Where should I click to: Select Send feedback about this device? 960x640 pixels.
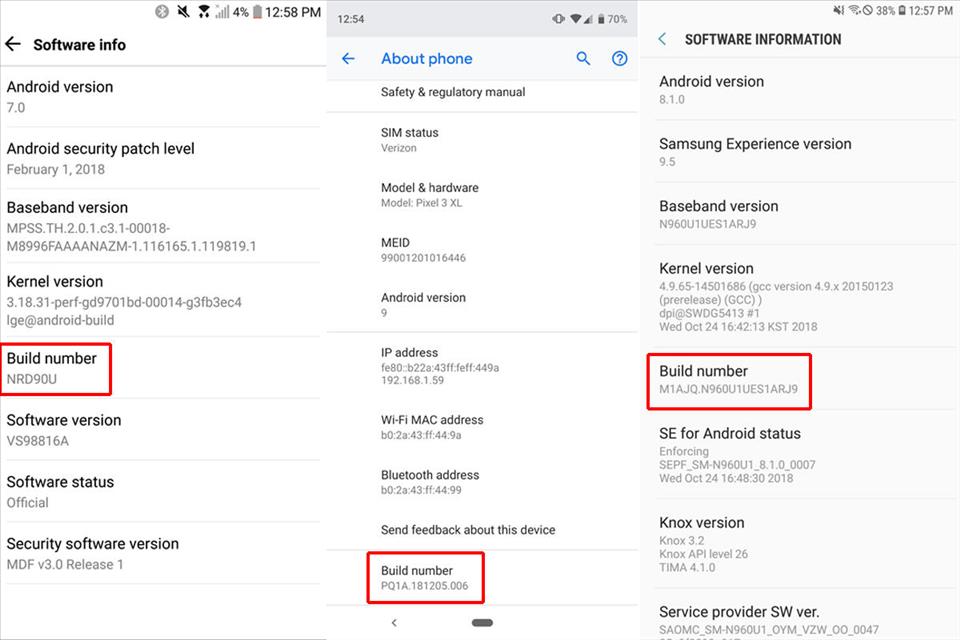(468, 530)
